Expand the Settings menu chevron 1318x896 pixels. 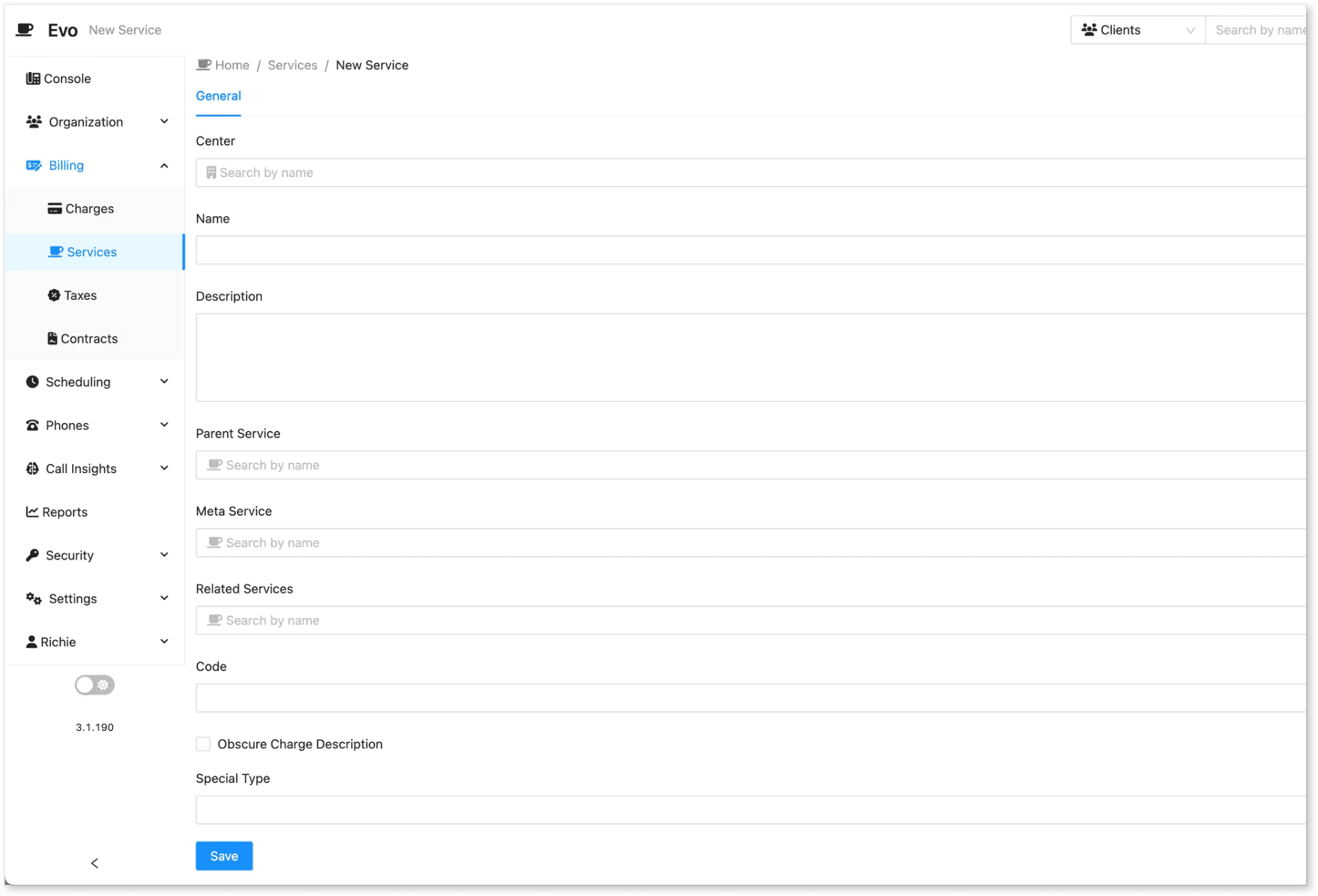click(164, 598)
